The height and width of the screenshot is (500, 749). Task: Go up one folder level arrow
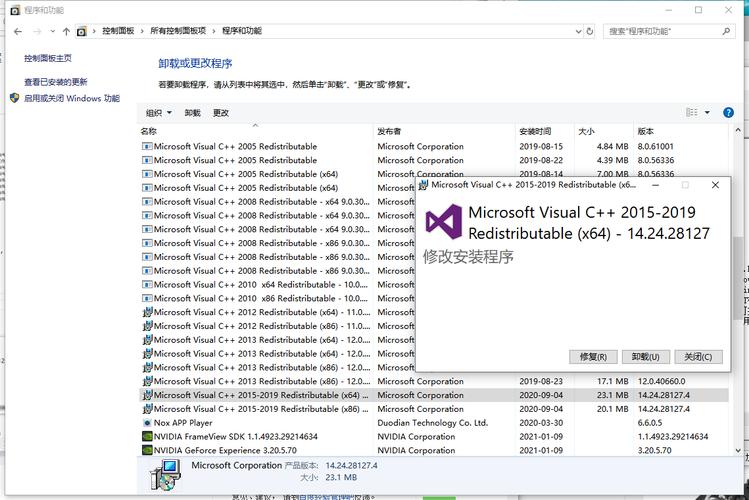click(66, 32)
